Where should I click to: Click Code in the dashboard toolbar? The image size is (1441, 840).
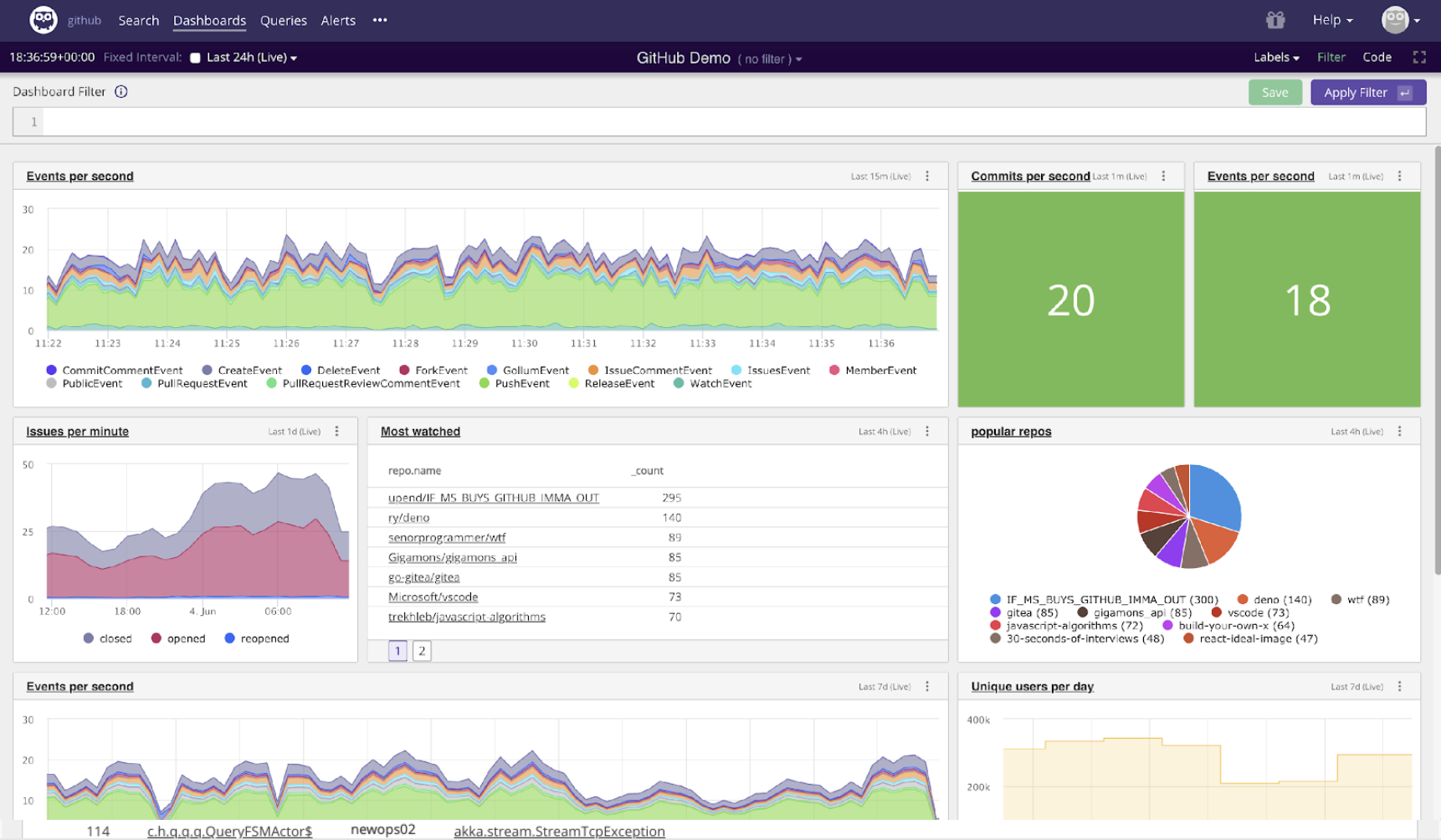(1377, 57)
